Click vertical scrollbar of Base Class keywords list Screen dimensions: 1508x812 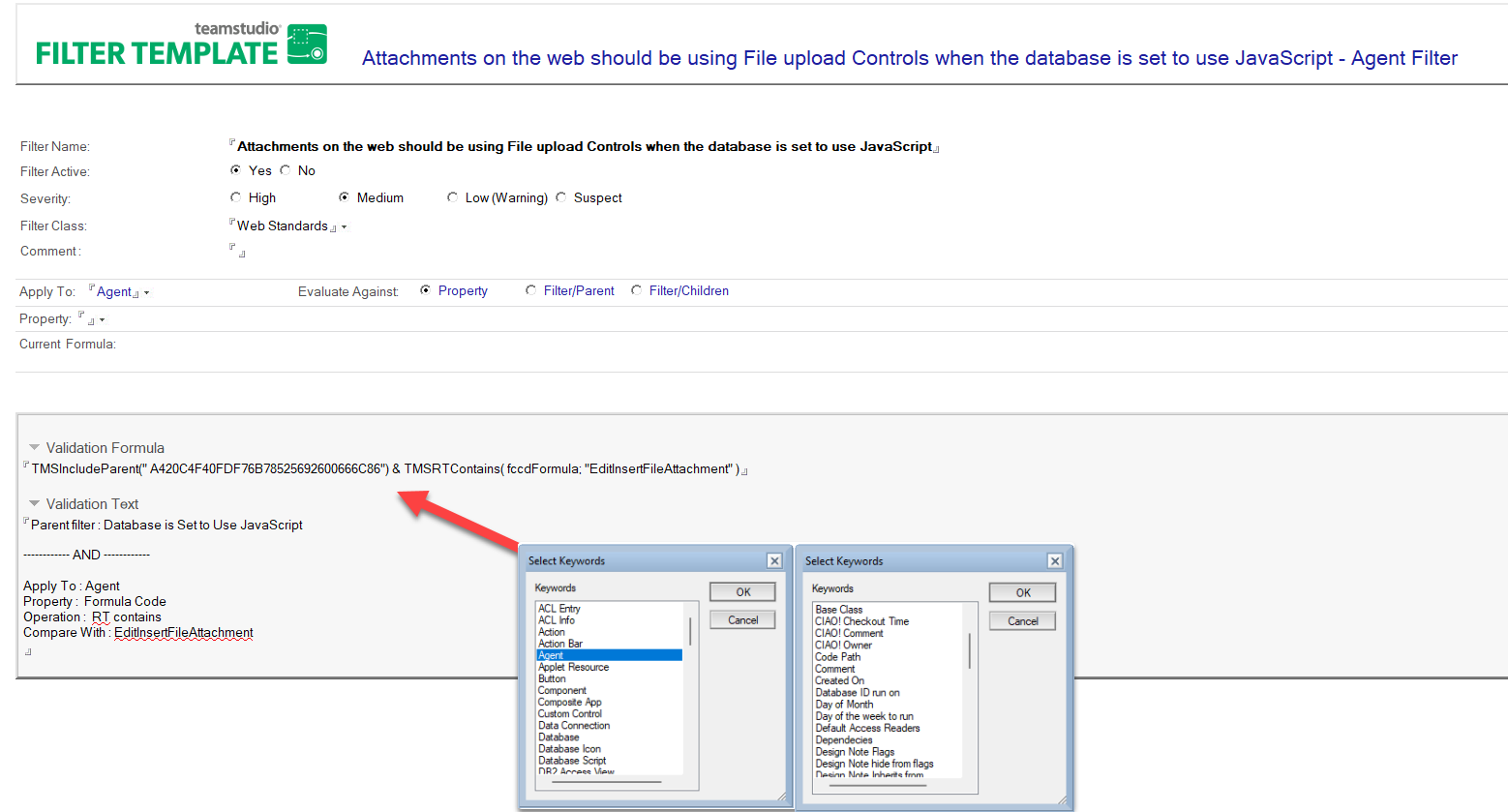[x=970, y=650]
